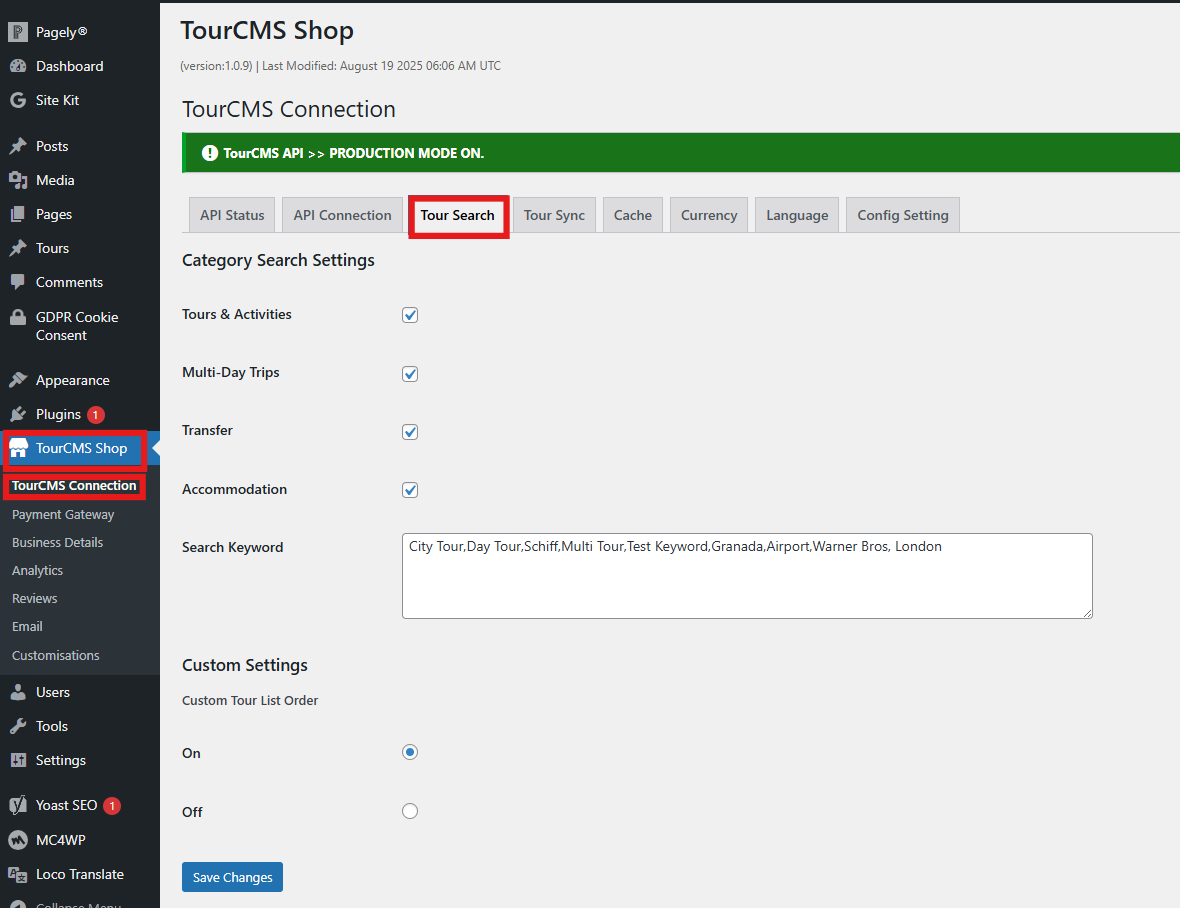Screen dimensions: 1180x908
Task: Open the Email submenu link
Action: click(27, 627)
